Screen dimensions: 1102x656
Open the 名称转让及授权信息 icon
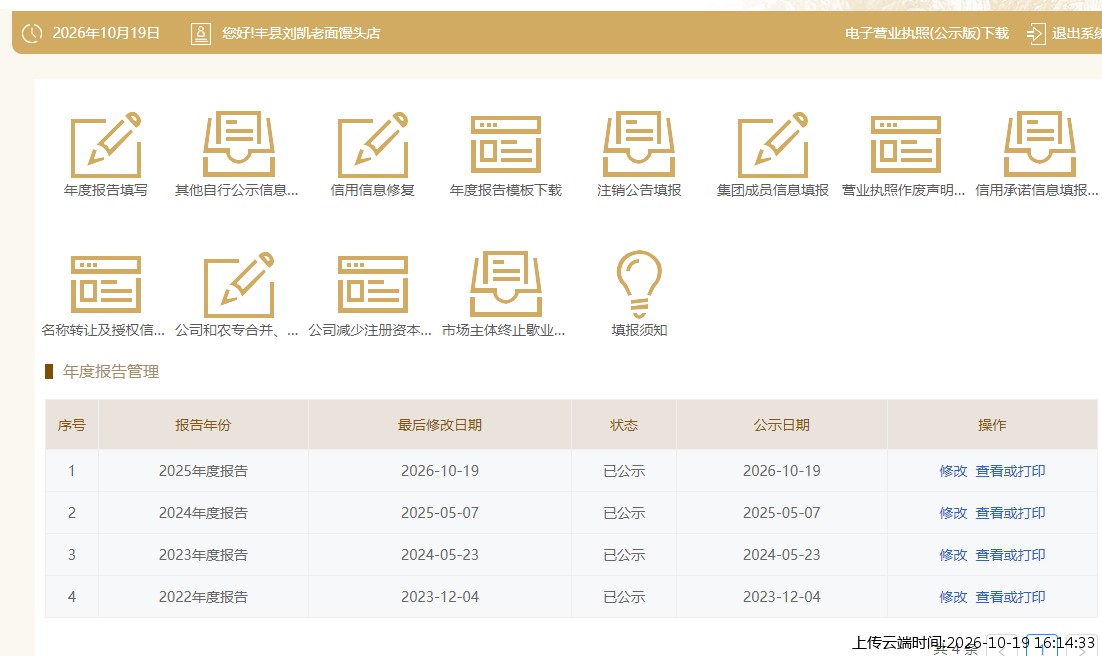click(106, 284)
